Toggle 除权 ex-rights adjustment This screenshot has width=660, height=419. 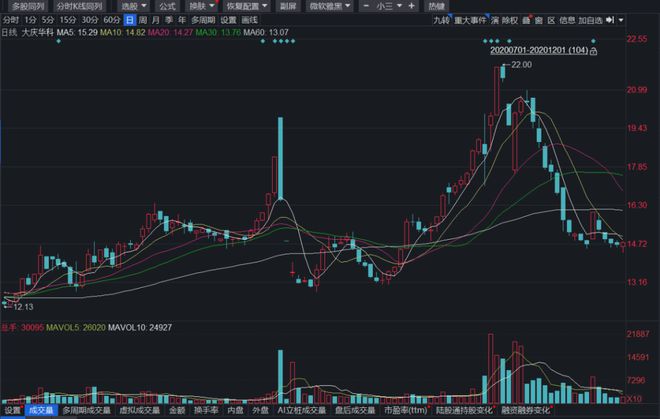[x=510, y=20]
